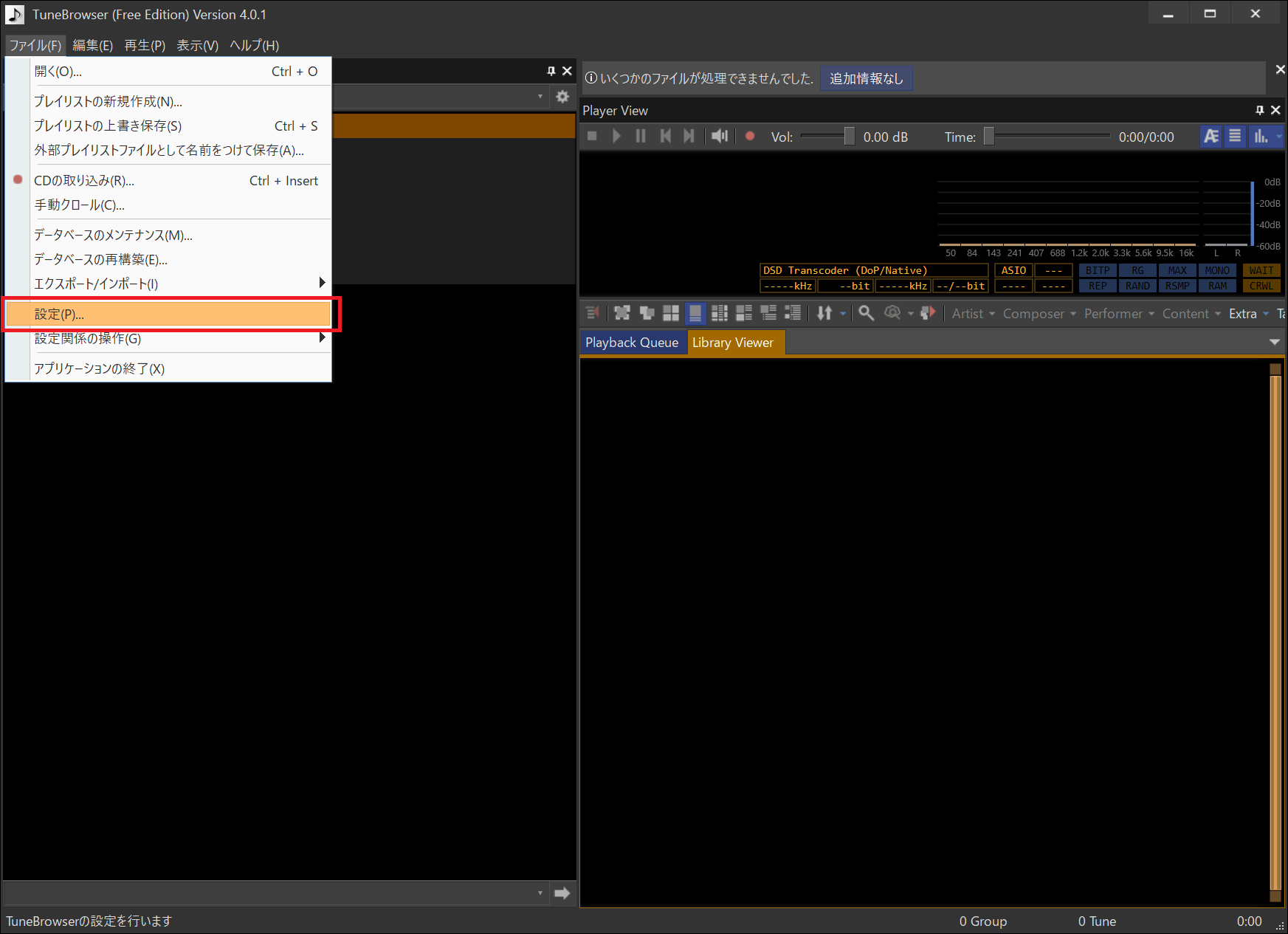Open the tab list dropdown arrow

pos(1274,342)
